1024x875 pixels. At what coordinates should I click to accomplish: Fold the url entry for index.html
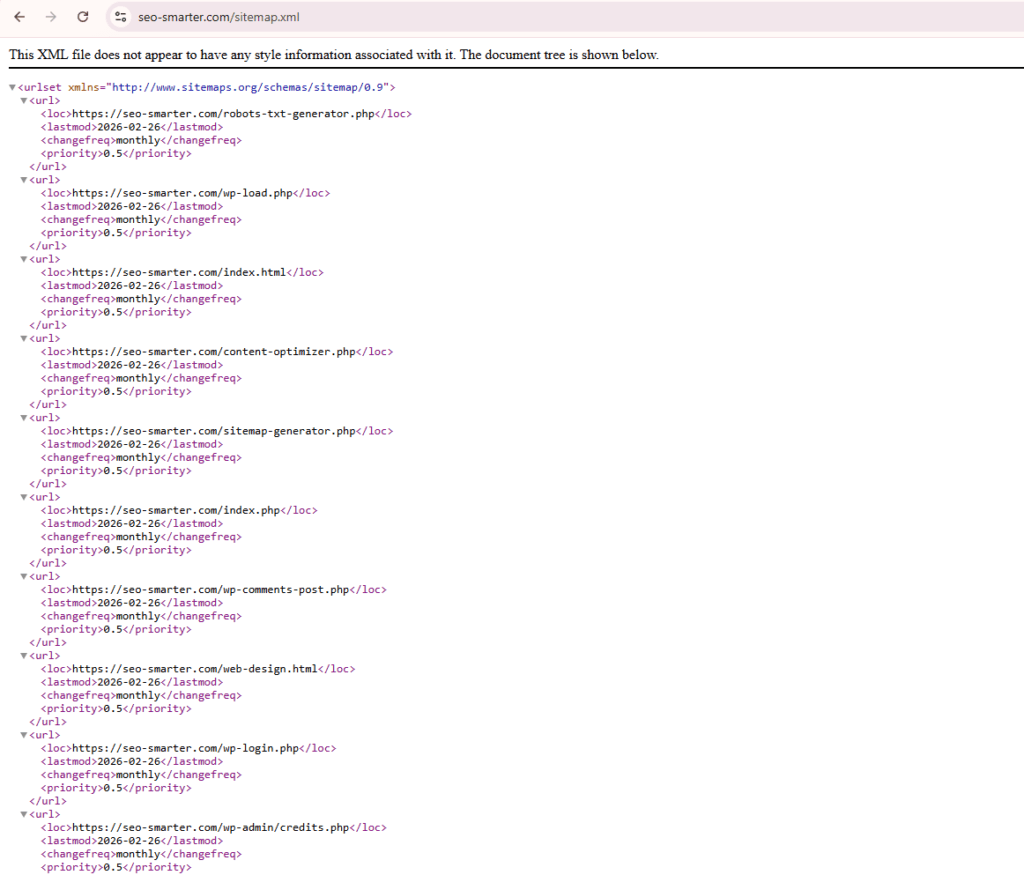(x=24, y=259)
